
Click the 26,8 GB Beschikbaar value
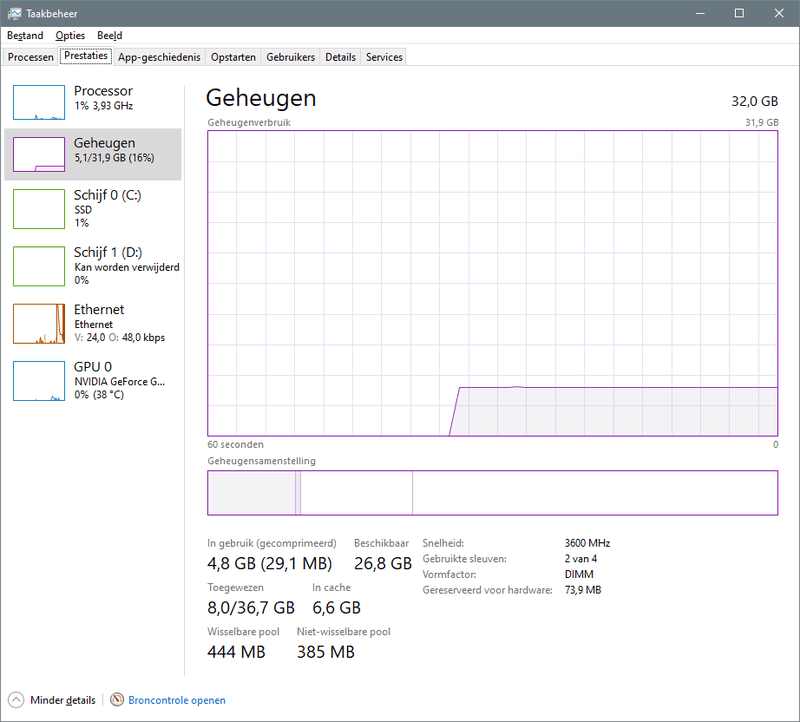click(x=383, y=563)
